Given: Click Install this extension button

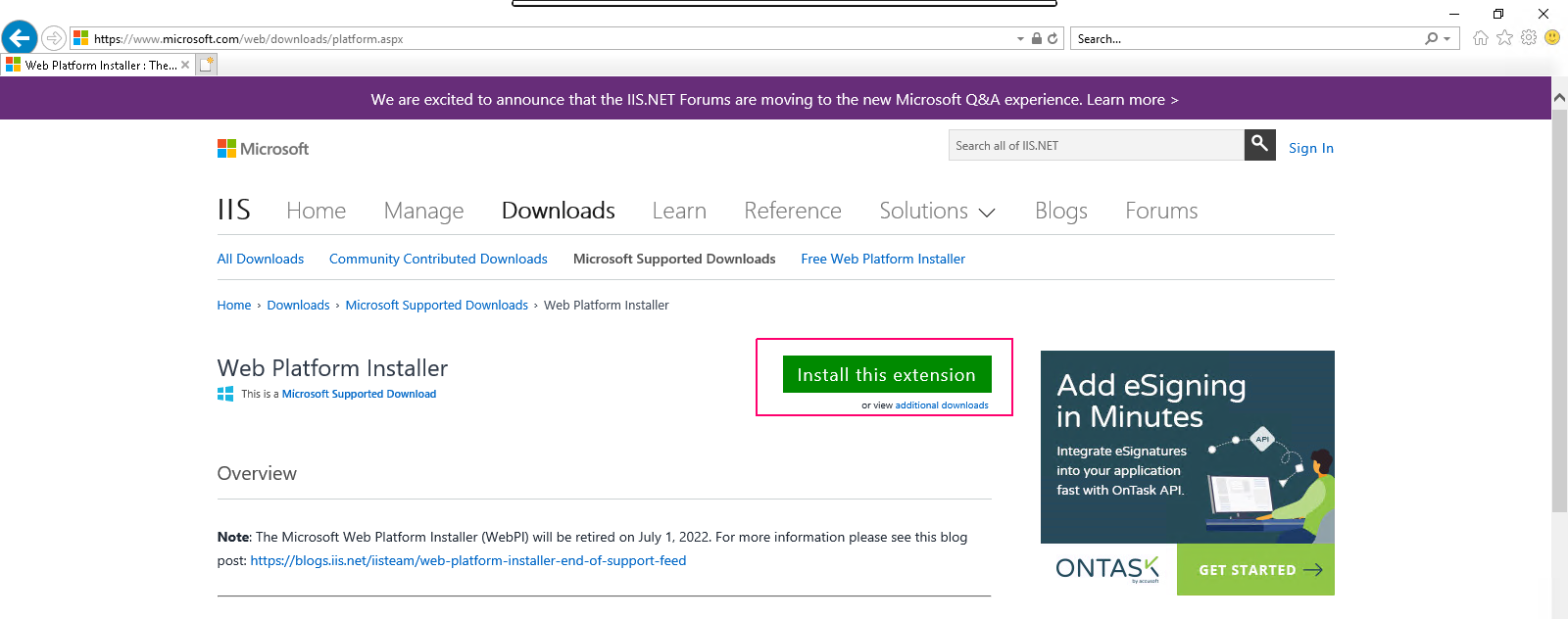Looking at the screenshot, I should [887, 374].
